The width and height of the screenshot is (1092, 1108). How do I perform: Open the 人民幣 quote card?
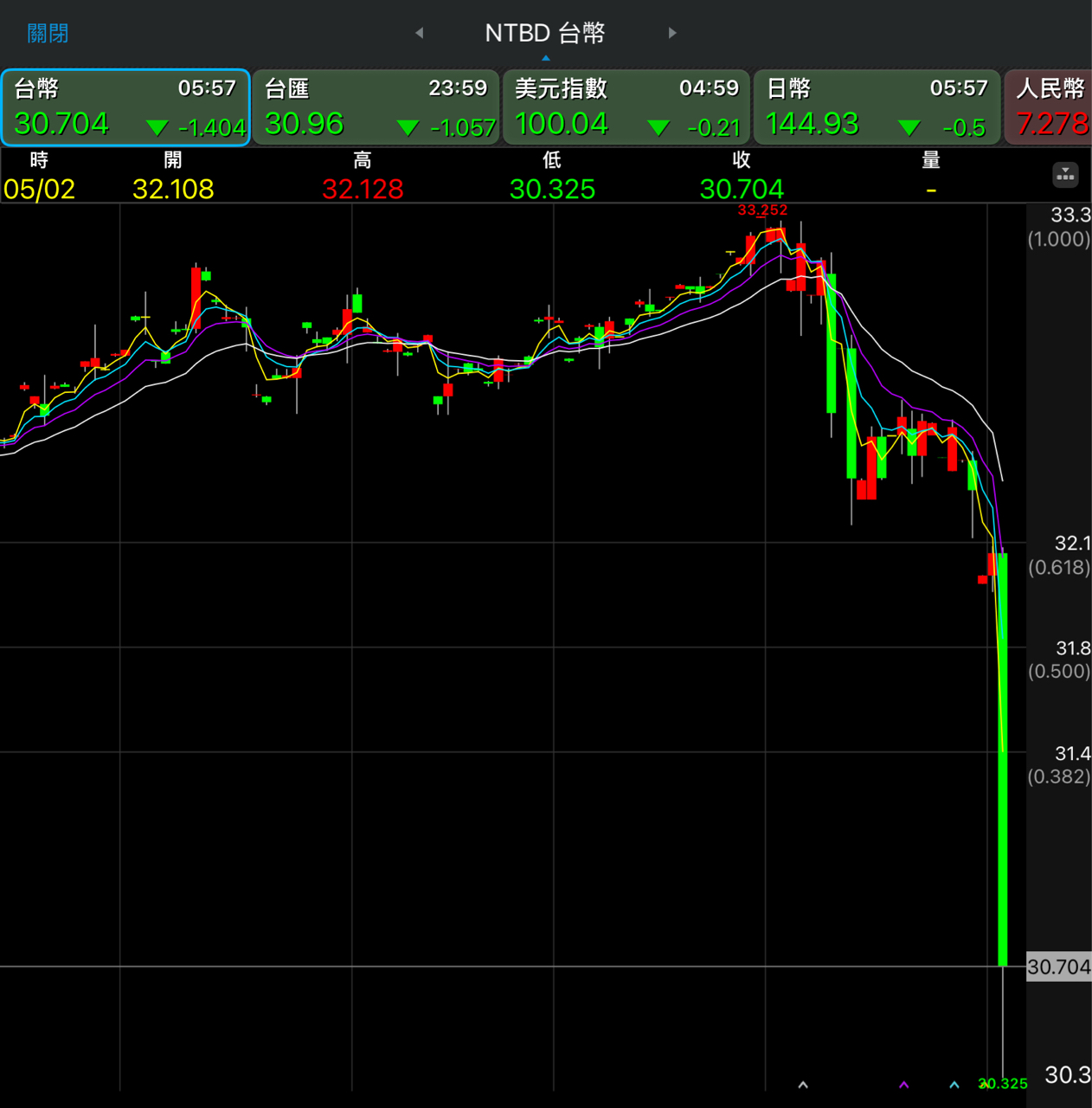(1049, 107)
